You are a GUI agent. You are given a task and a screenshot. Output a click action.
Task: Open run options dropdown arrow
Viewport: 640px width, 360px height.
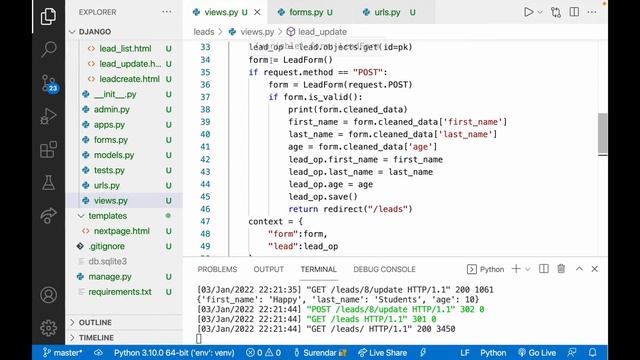point(540,12)
